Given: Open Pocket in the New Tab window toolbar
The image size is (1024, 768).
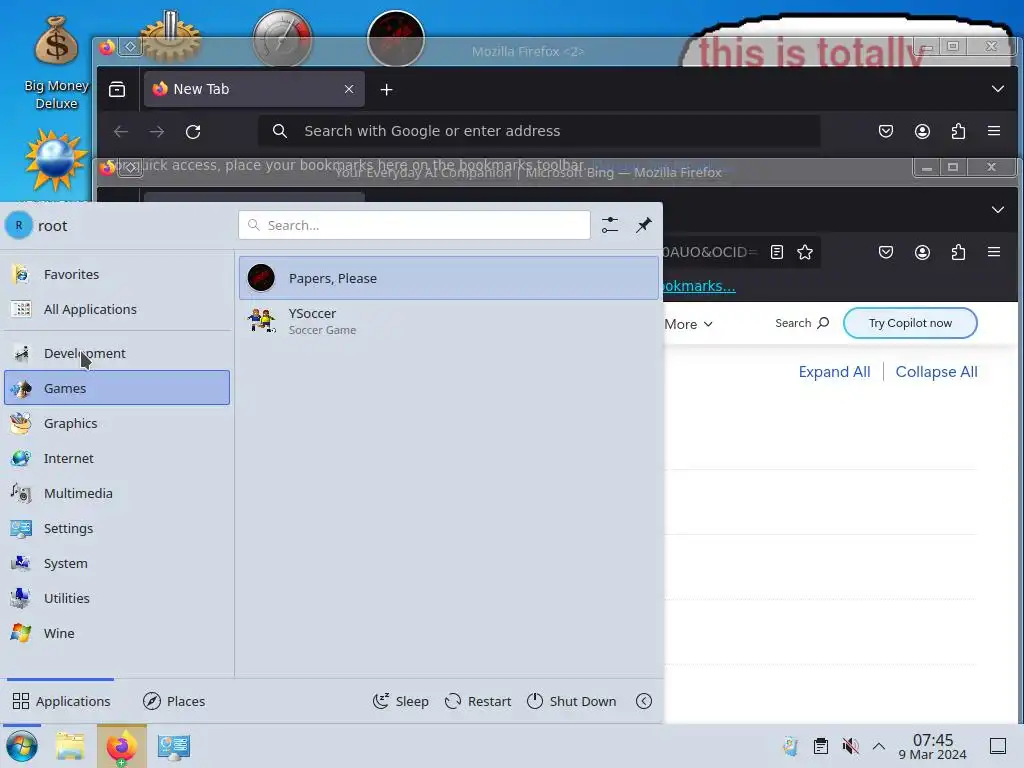Looking at the screenshot, I should click(886, 131).
